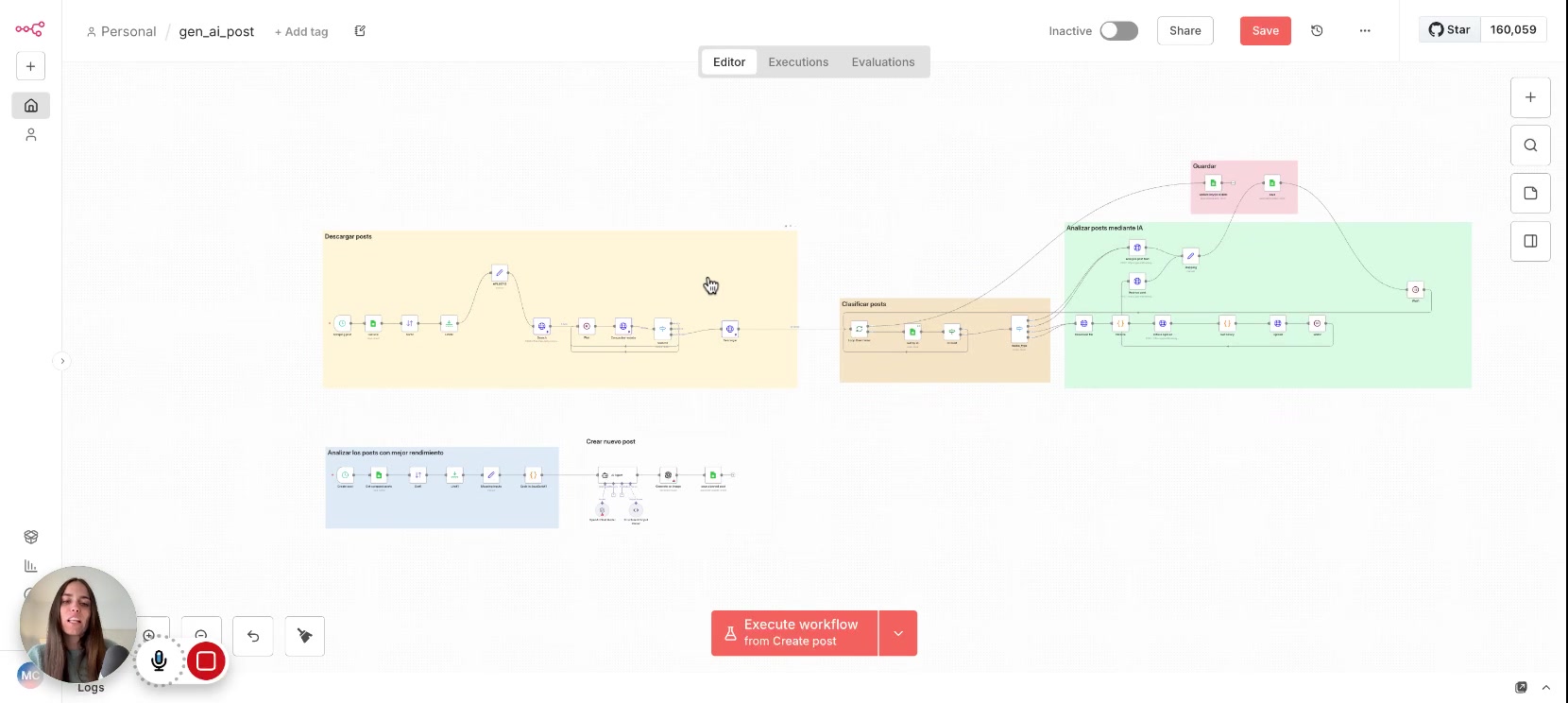Toggle the right side panel icon
The image size is (1568, 703).
click(1530, 242)
